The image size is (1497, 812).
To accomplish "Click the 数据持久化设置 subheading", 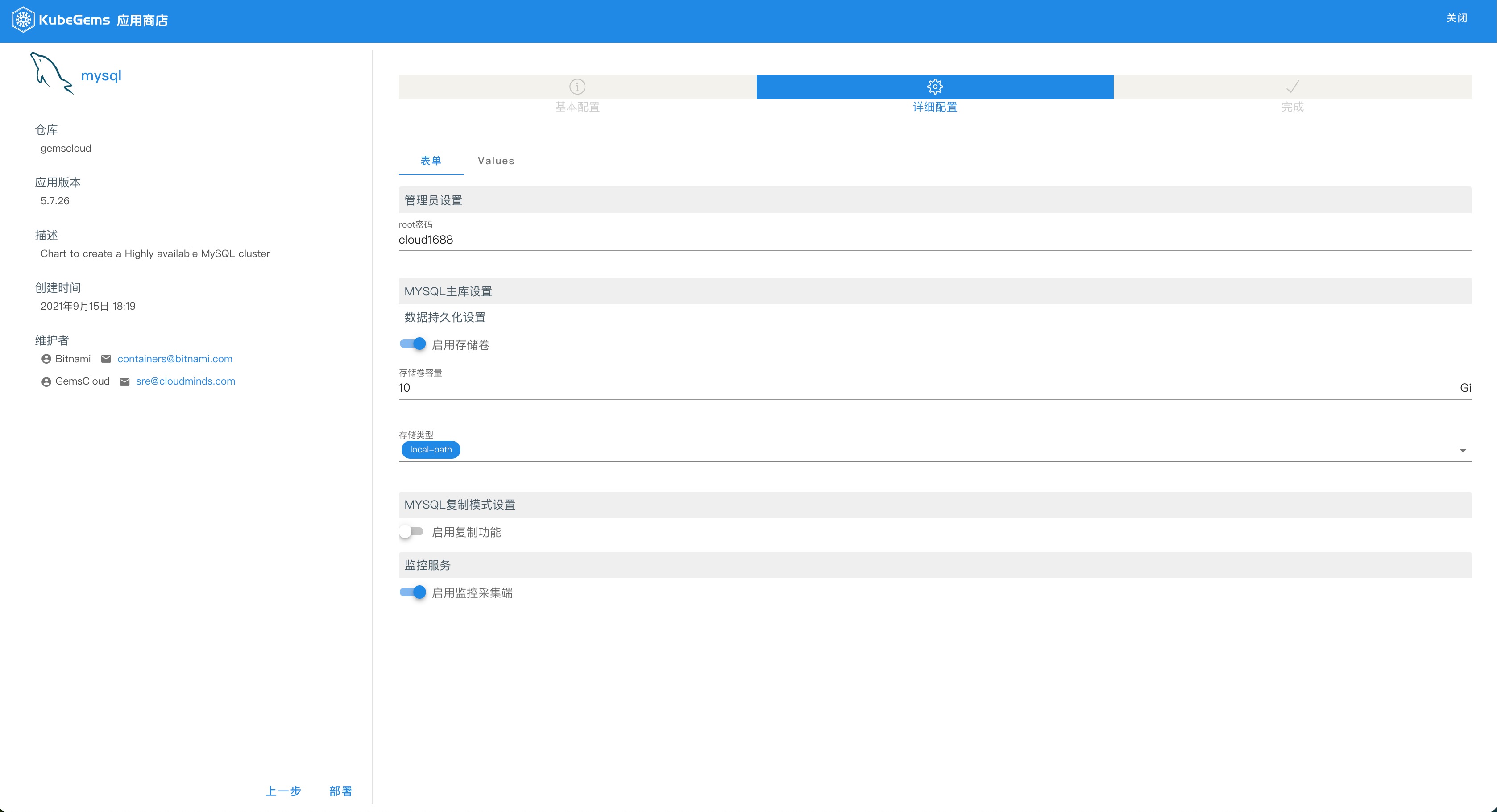I will point(445,317).
